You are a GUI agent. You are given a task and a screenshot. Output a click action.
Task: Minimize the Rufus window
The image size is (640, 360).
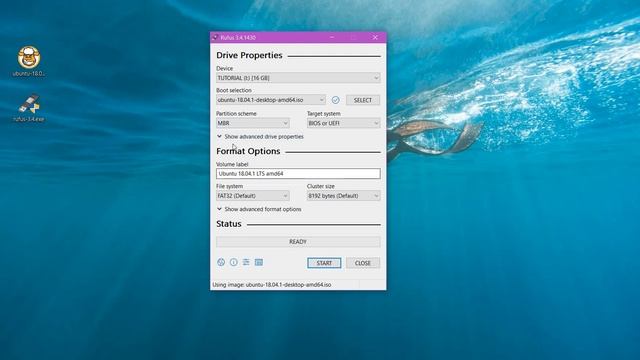332,37
